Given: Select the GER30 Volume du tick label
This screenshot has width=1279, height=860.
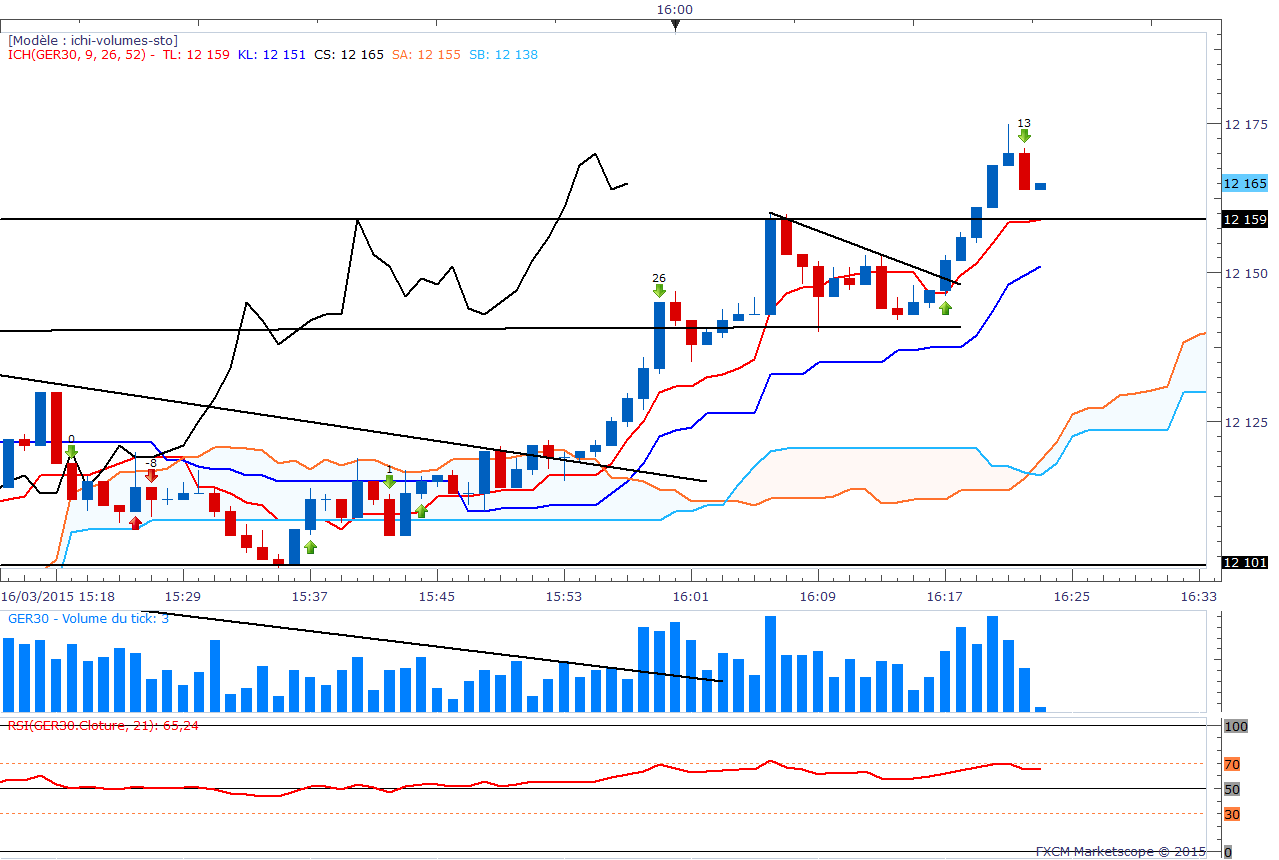Looking at the screenshot, I should [88, 618].
